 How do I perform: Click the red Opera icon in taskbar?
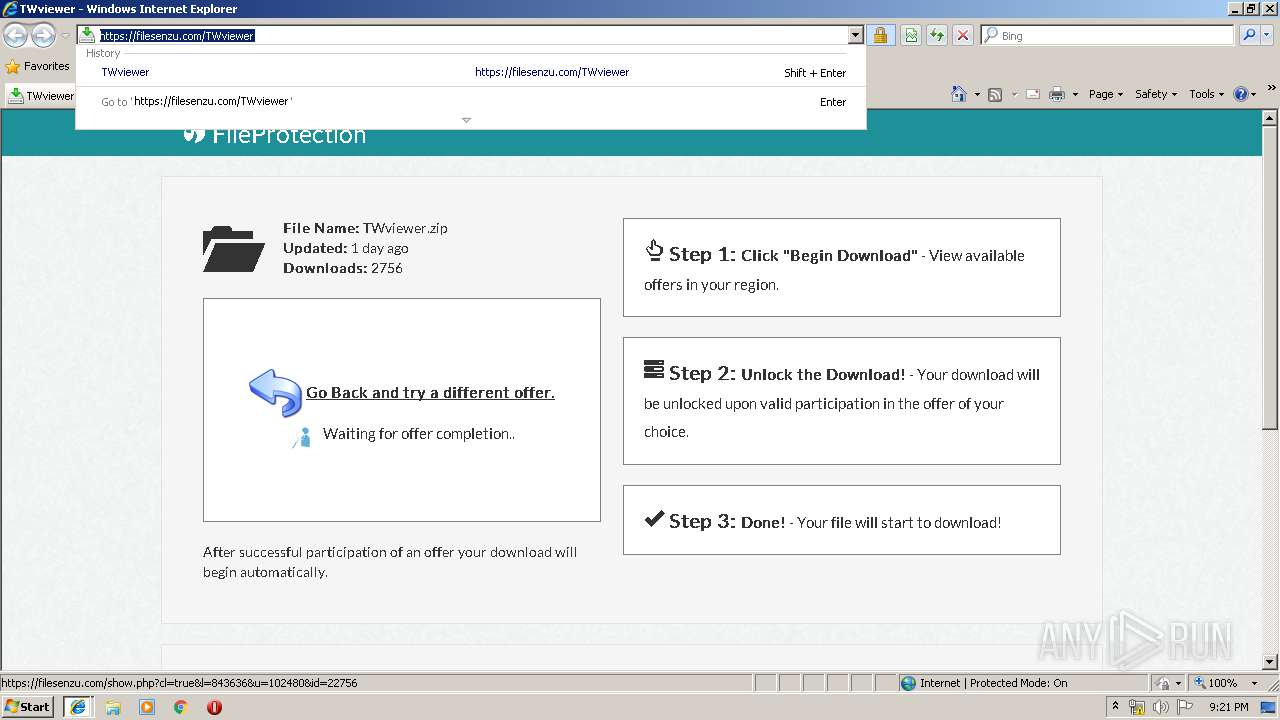pyautogui.click(x=214, y=707)
